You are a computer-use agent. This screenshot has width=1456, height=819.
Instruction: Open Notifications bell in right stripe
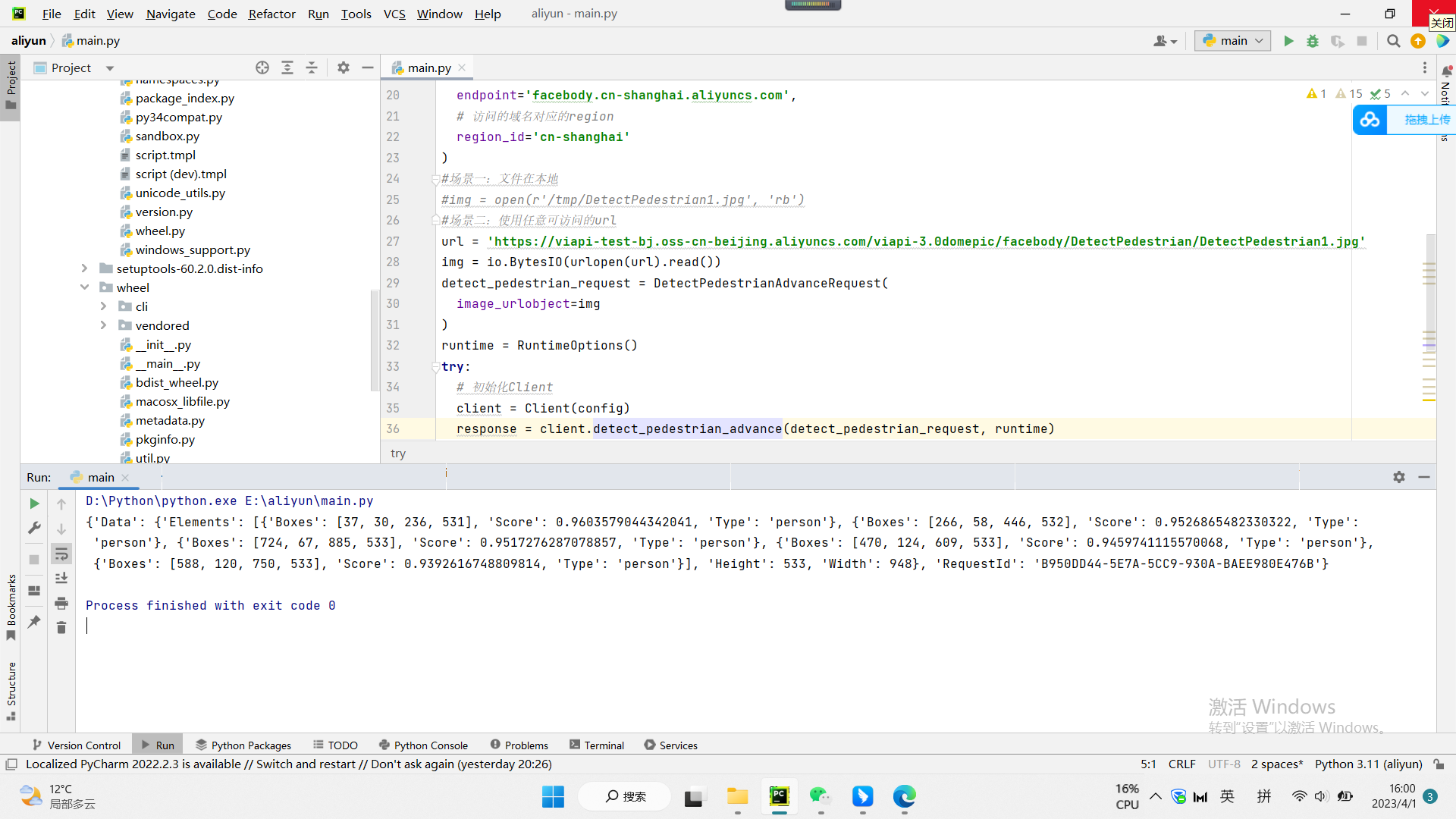[1446, 71]
